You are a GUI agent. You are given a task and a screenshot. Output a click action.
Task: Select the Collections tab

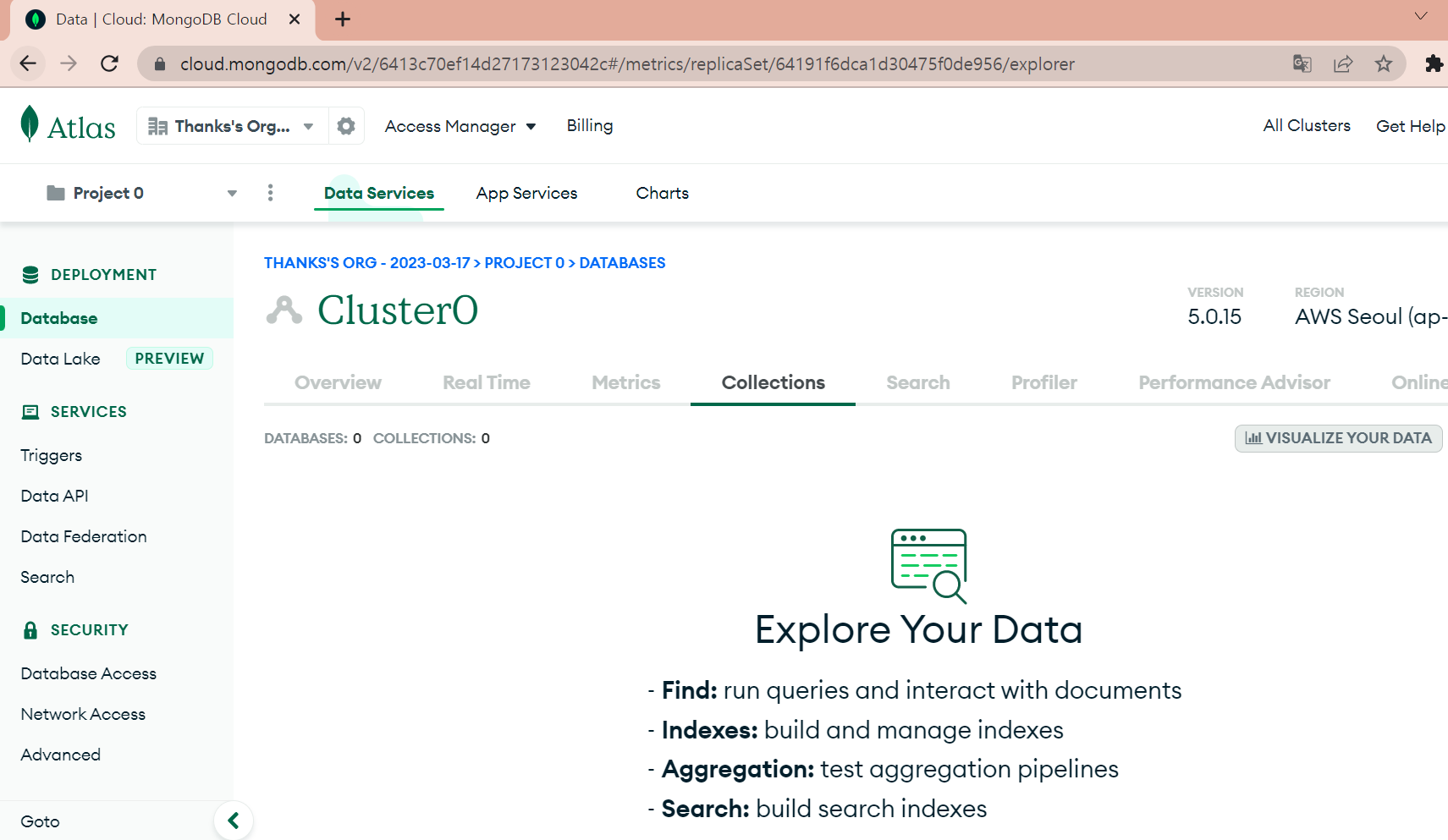pos(774,382)
